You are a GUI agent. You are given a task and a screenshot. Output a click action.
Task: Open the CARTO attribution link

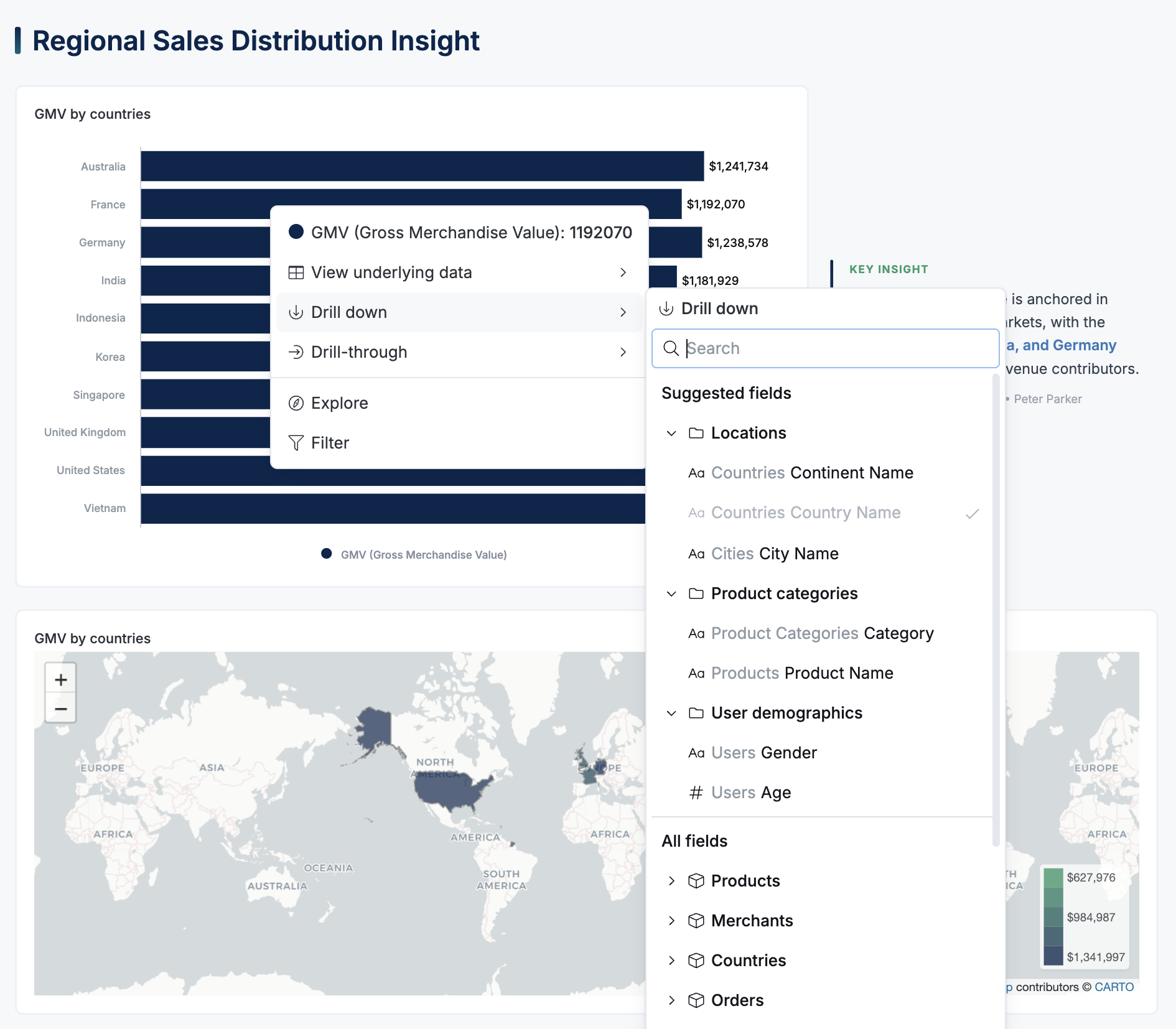[1114, 987]
